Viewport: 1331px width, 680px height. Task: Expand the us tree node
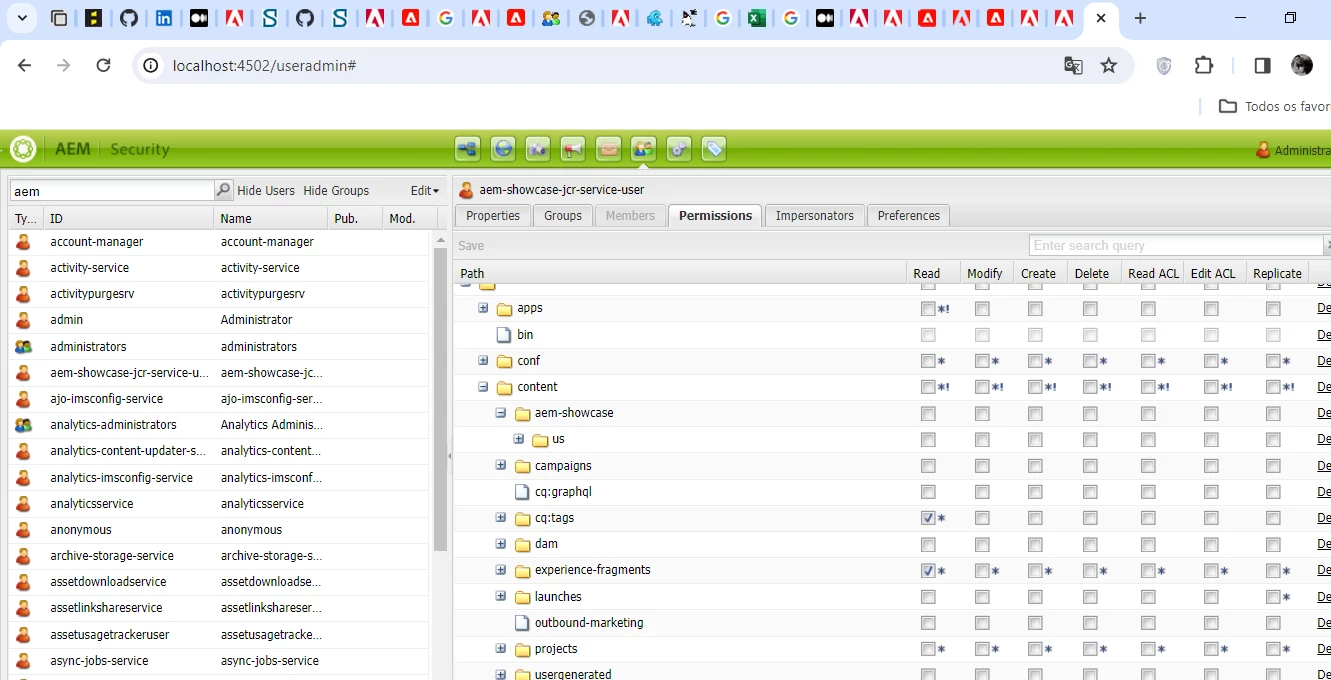(519, 439)
